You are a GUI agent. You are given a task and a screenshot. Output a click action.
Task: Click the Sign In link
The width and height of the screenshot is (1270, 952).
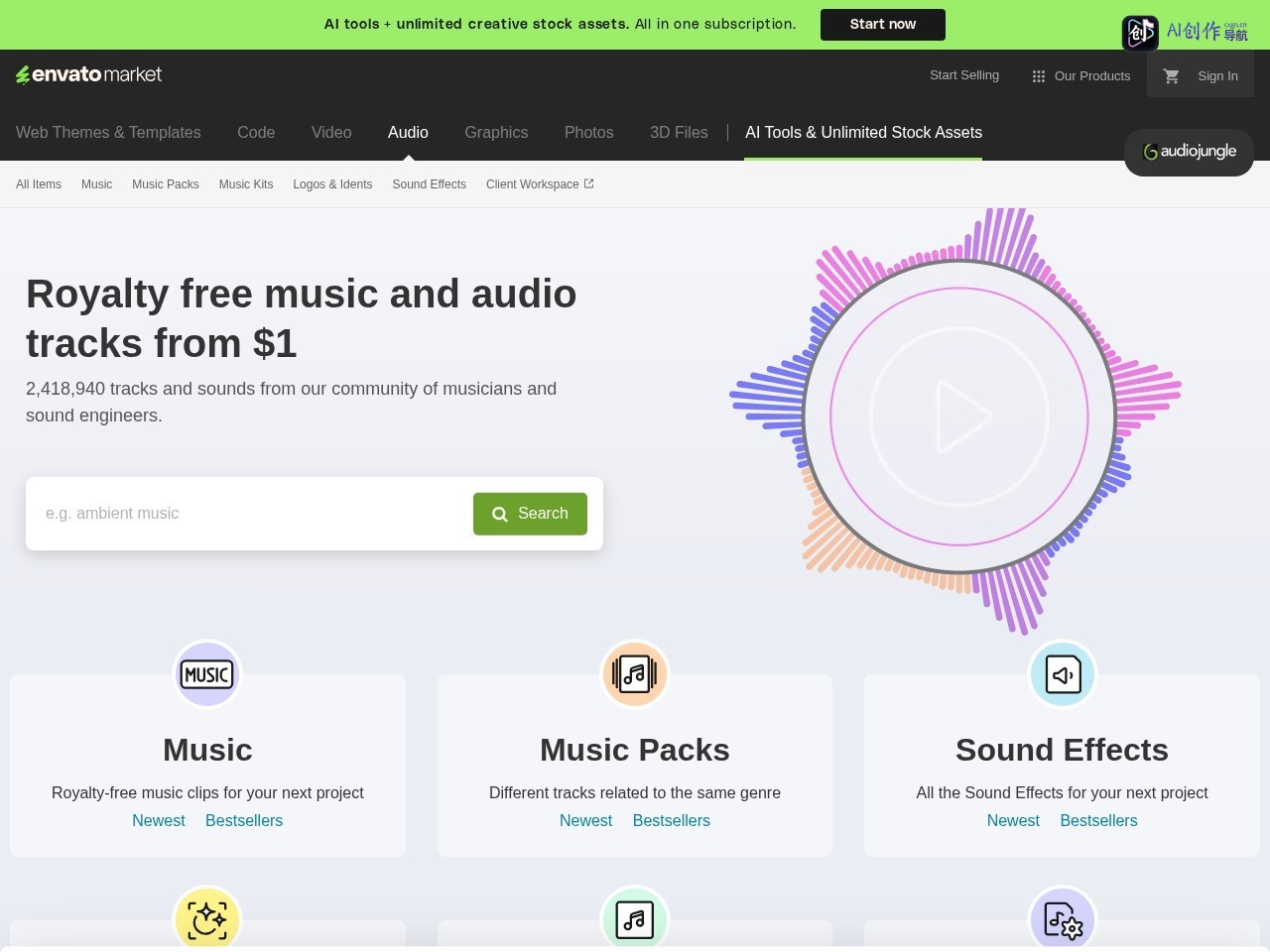point(1217,76)
